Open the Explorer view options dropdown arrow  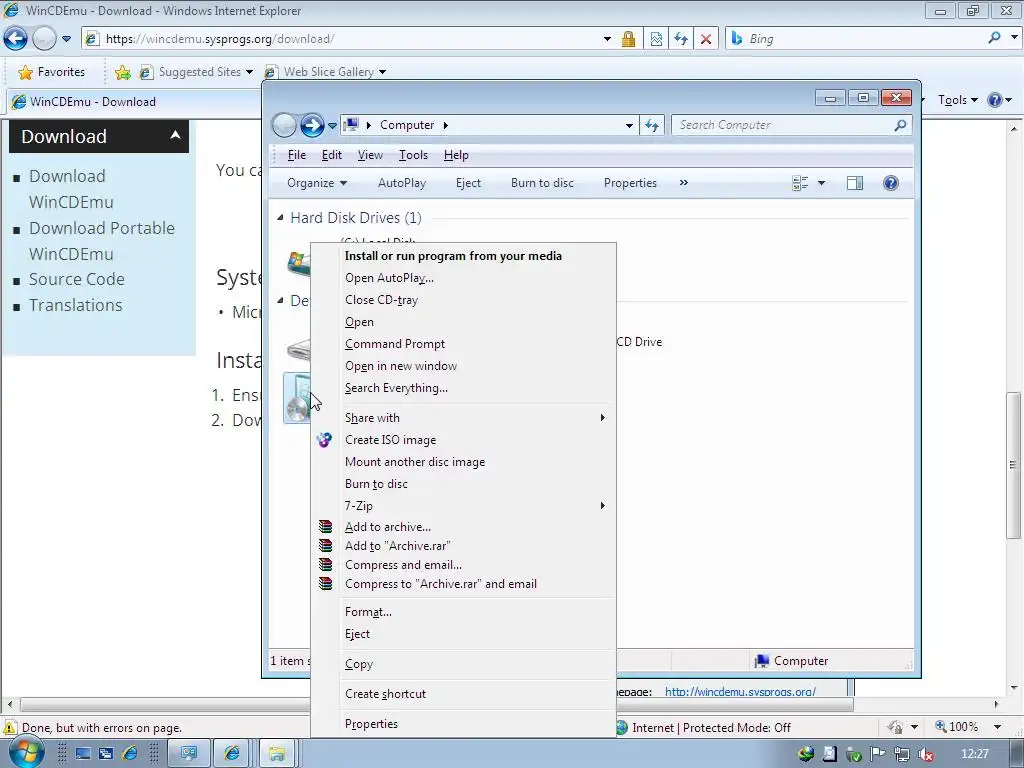tap(822, 183)
